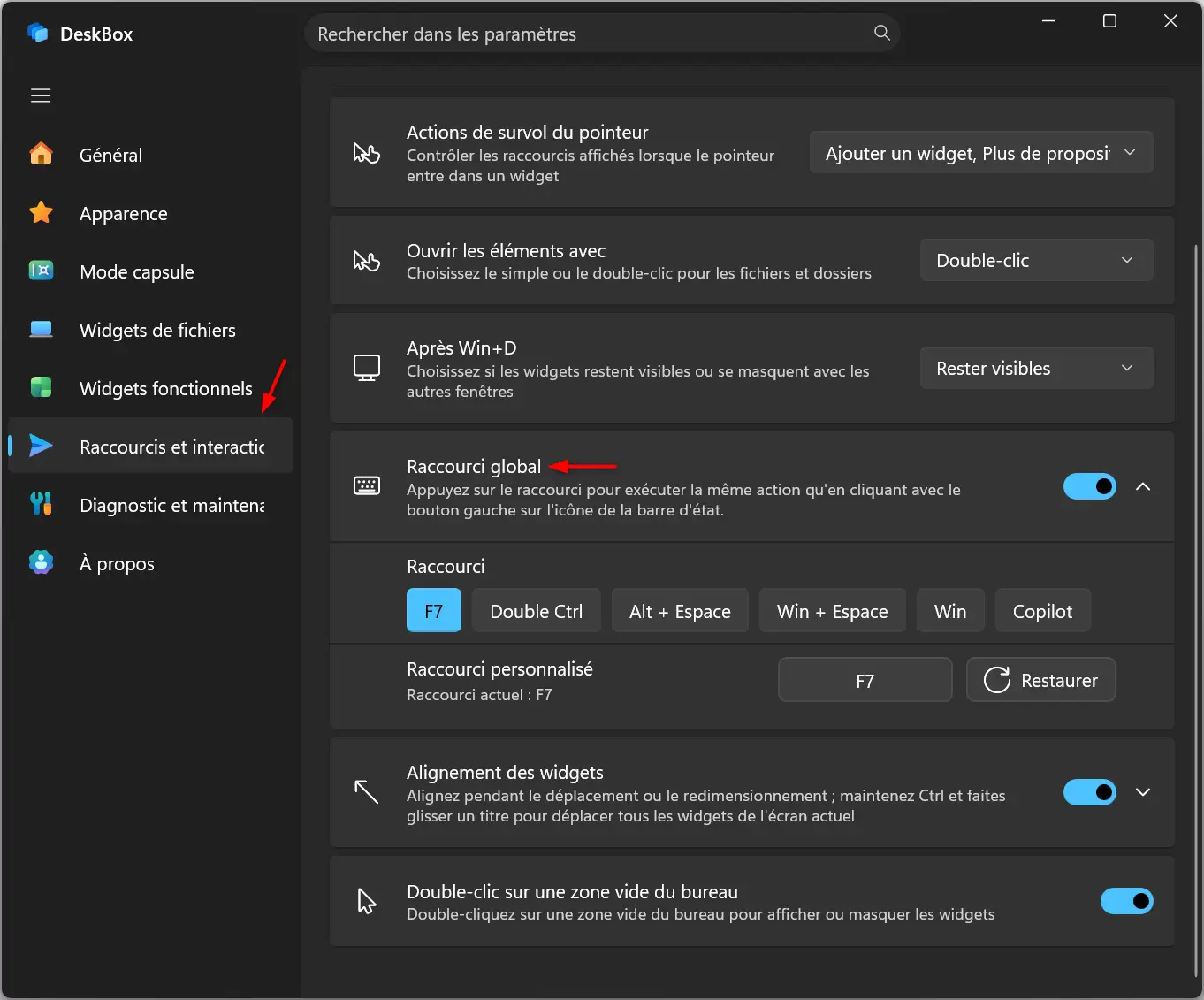Click the custom shortcut F7 field
This screenshot has width=1204, height=1000.
(x=865, y=680)
